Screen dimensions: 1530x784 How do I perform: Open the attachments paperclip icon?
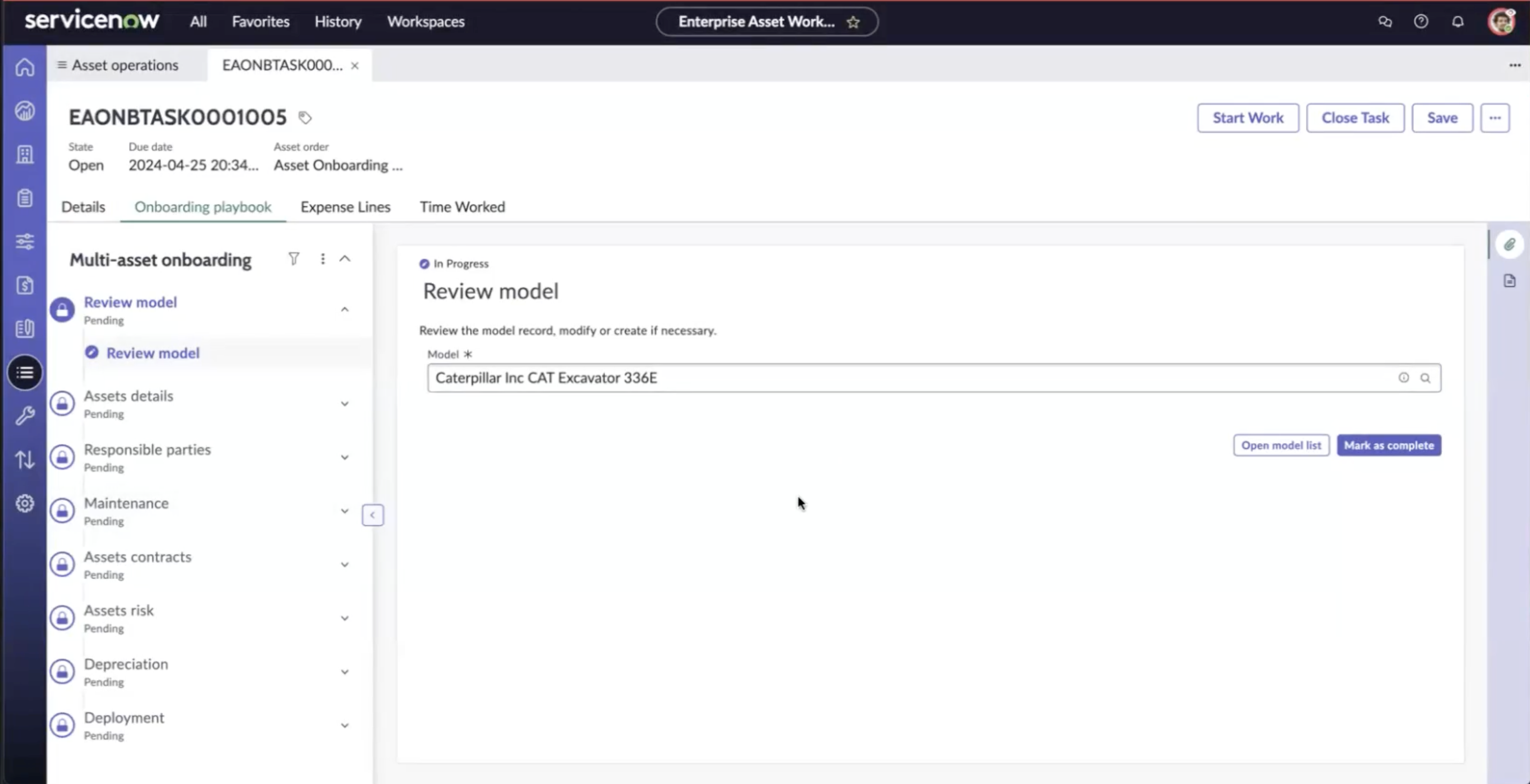(x=1509, y=244)
